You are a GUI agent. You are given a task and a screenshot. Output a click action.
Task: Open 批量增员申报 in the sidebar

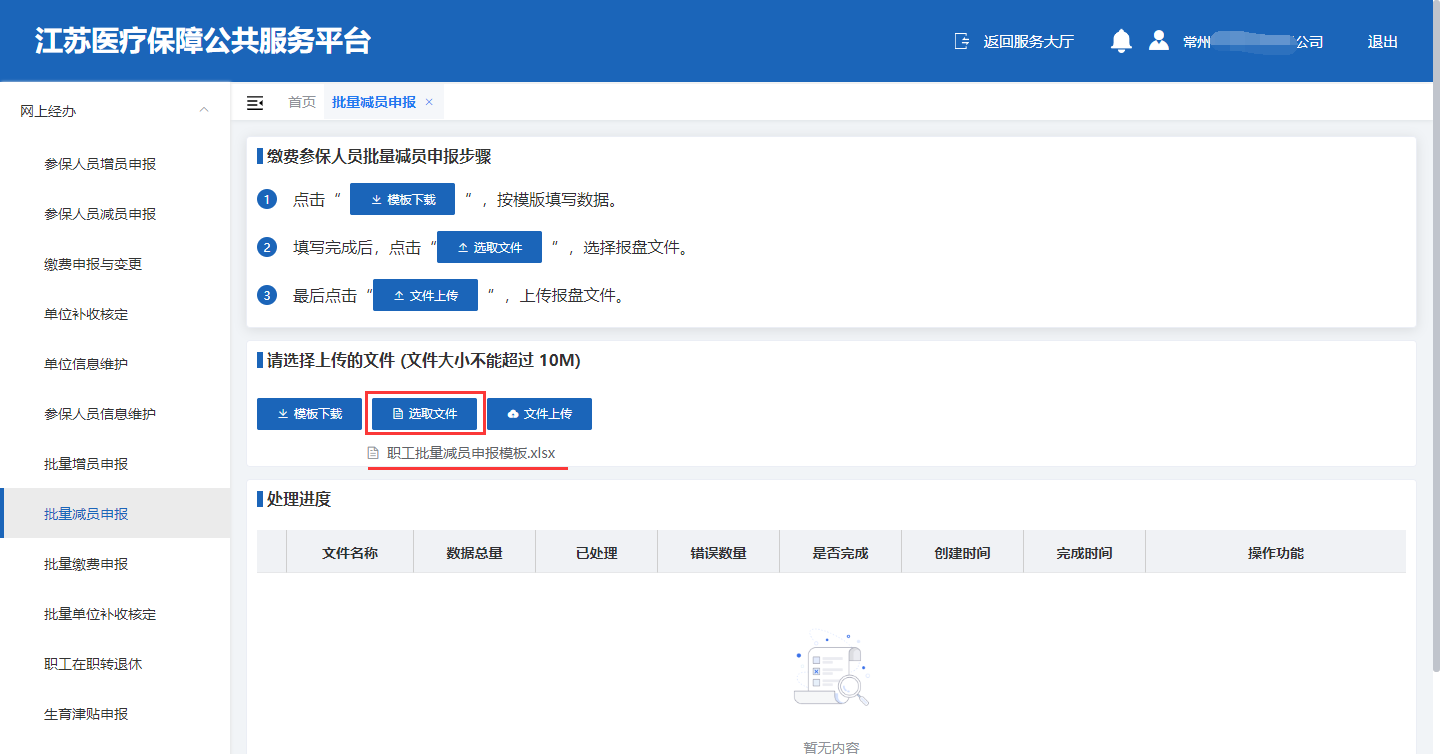[86, 464]
